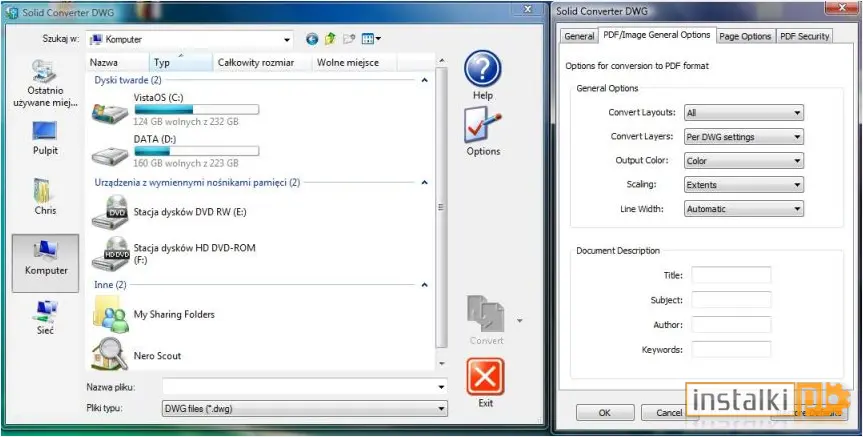
Task: Open the view menu icon
Action: 371,39
